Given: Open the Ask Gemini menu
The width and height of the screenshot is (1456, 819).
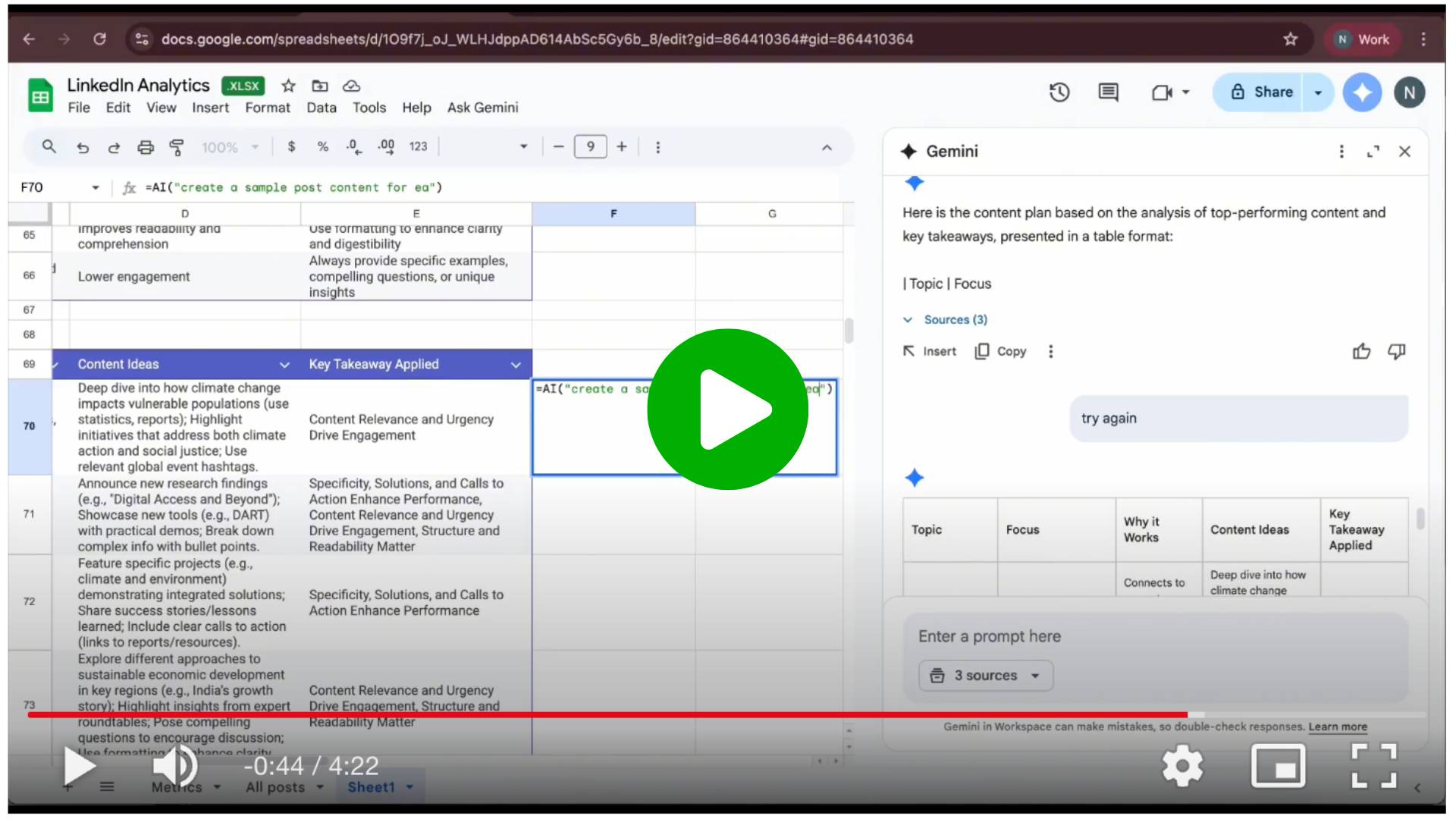Looking at the screenshot, I should 482,108.
